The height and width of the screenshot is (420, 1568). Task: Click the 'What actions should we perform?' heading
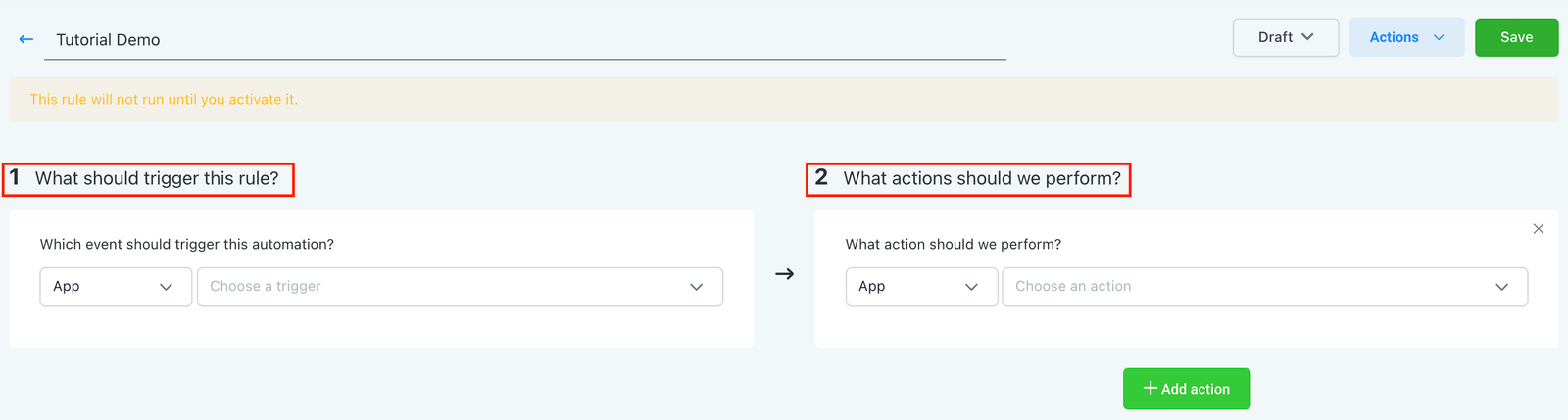(x=981, y=179)
